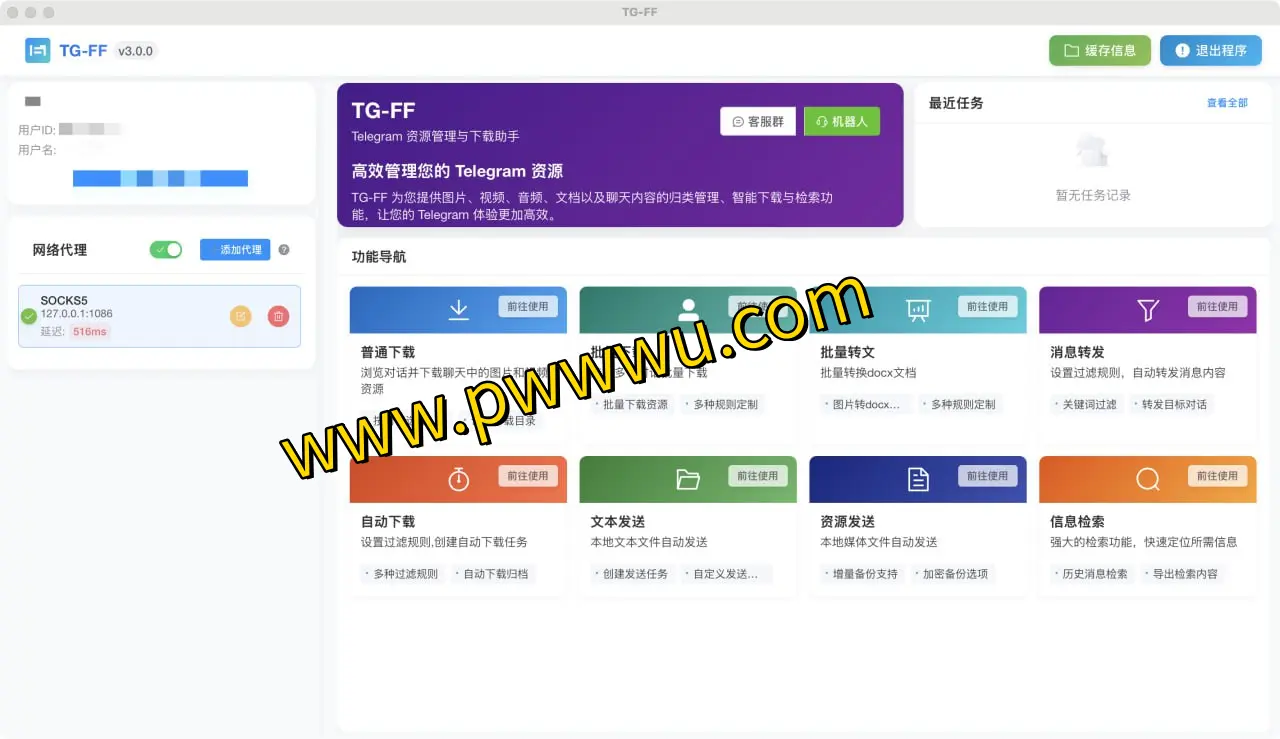Click the document icon on 资源发送 card

[918, 480]
